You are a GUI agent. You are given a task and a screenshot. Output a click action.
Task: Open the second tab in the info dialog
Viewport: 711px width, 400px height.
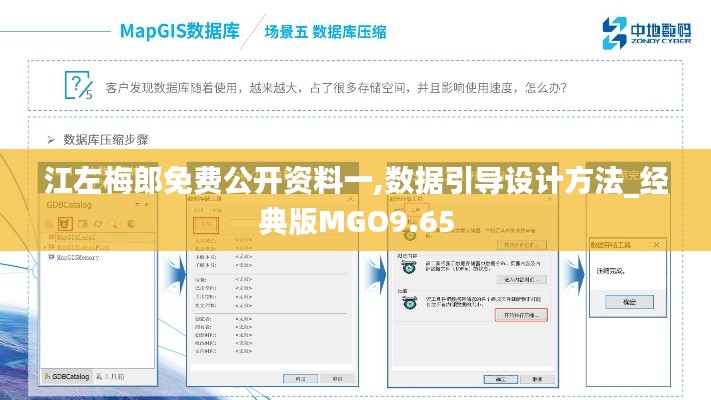(x=217, y=210)
